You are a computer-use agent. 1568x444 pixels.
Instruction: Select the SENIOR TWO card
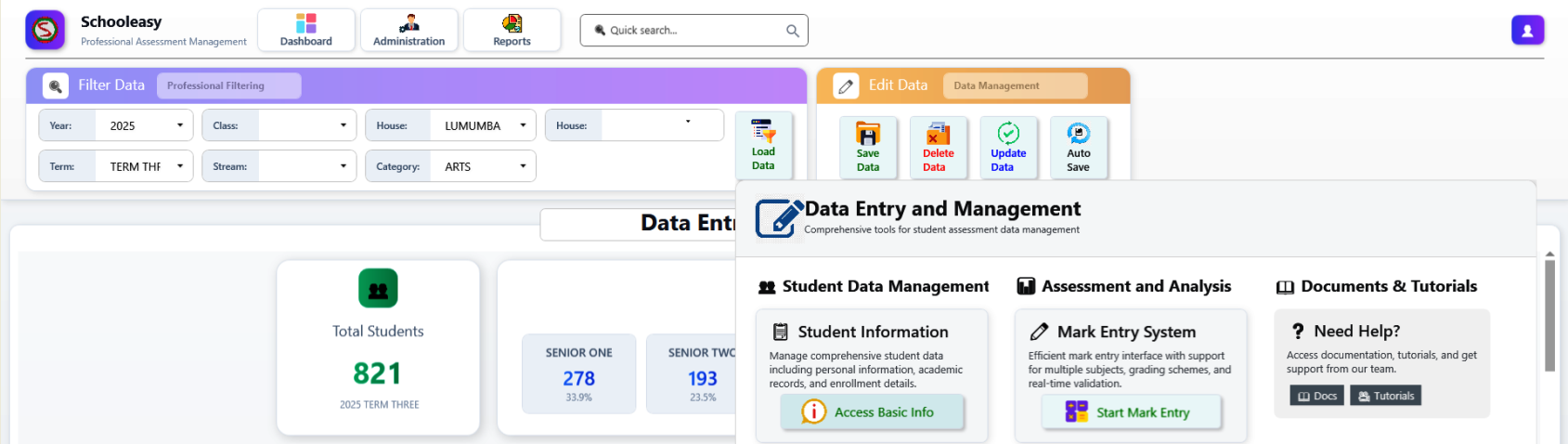(692, 373)
